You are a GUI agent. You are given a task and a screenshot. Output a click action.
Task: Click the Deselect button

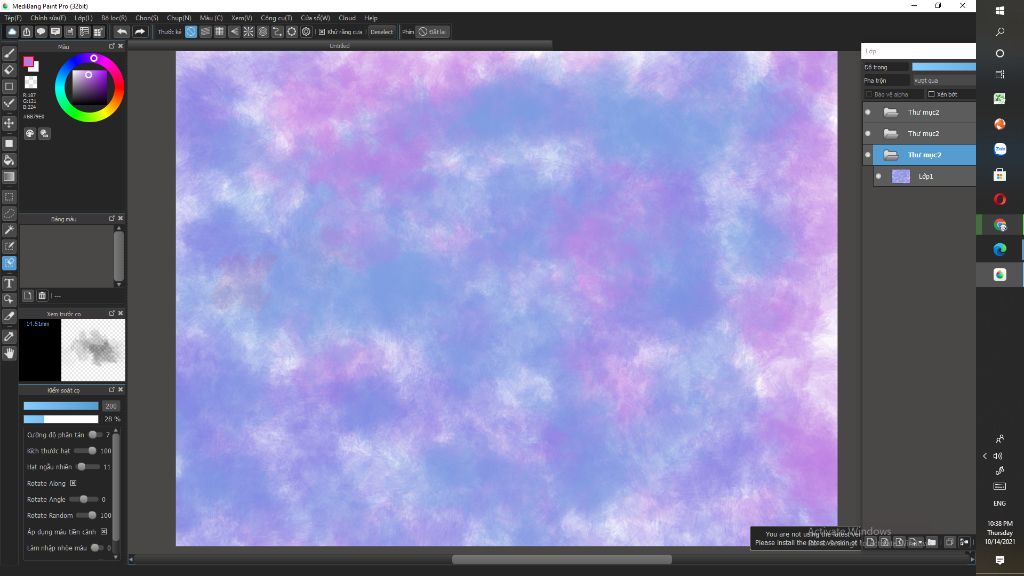[381, 32]
